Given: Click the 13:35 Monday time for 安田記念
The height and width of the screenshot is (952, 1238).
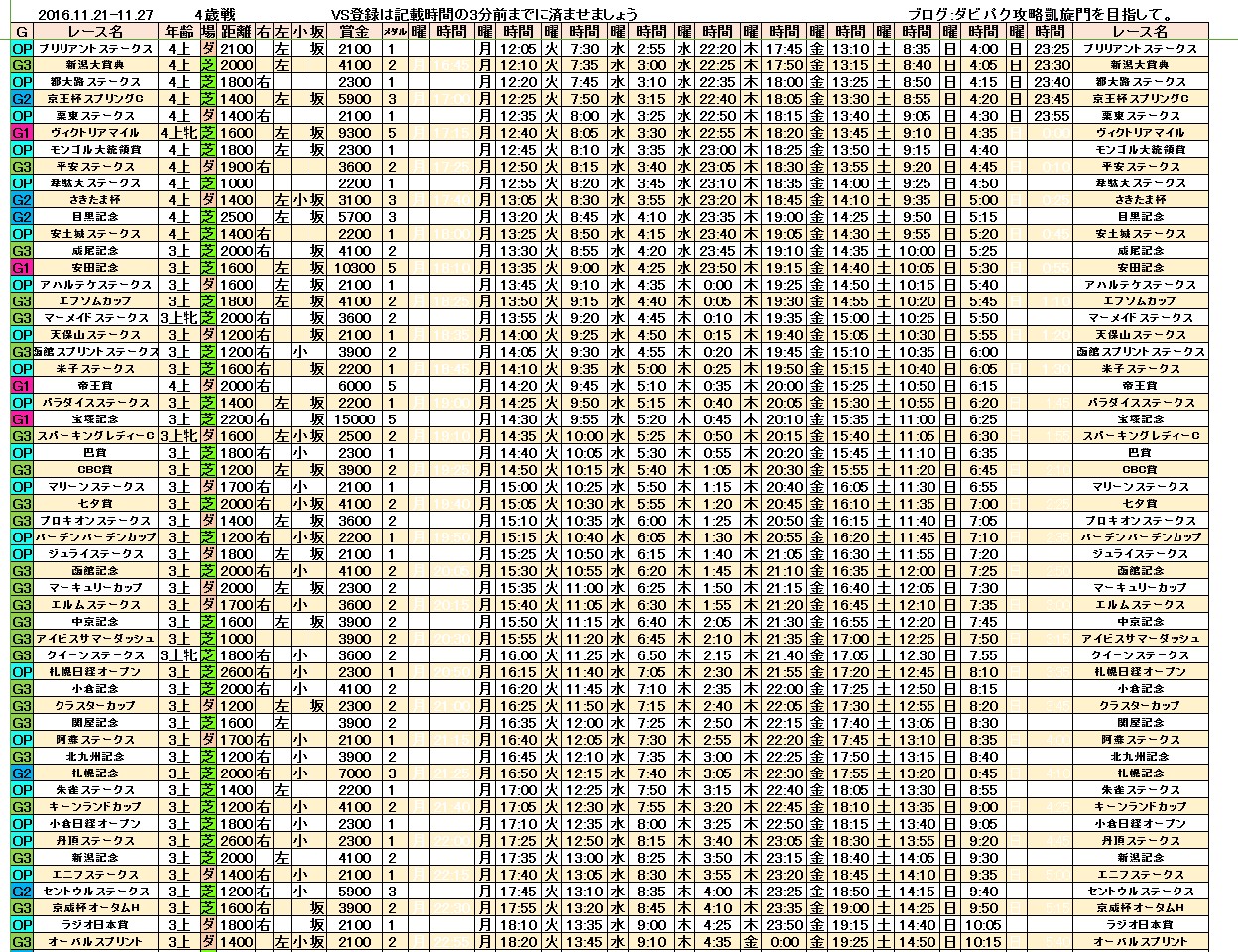Looking at the screenshot, I should click(x=518, y=268).
